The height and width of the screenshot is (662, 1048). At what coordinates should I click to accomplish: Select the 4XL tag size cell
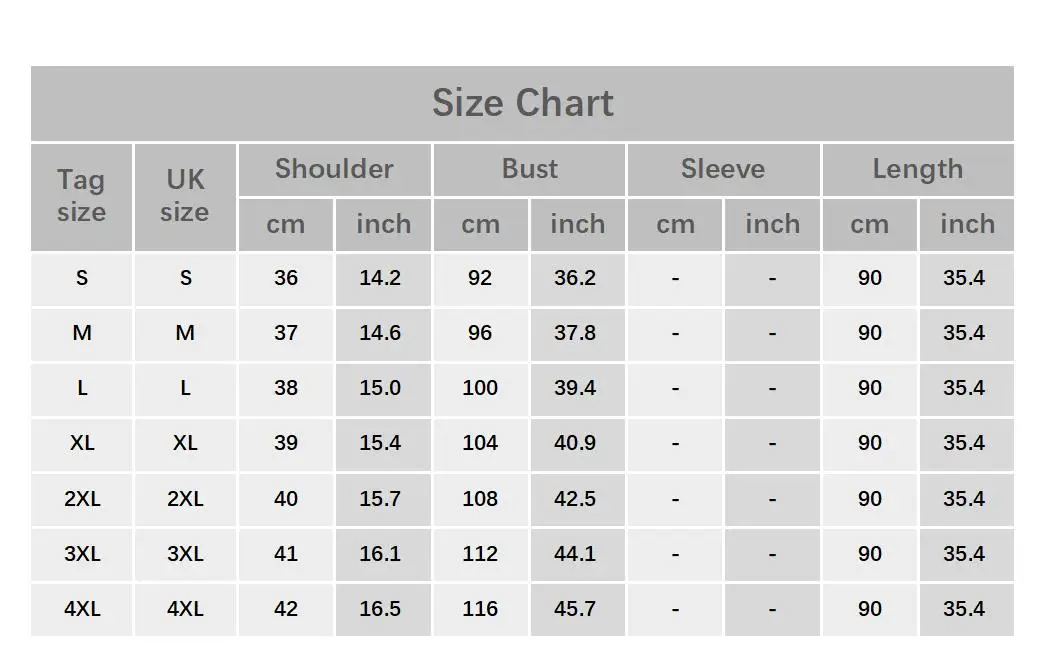tap(82, 609)
